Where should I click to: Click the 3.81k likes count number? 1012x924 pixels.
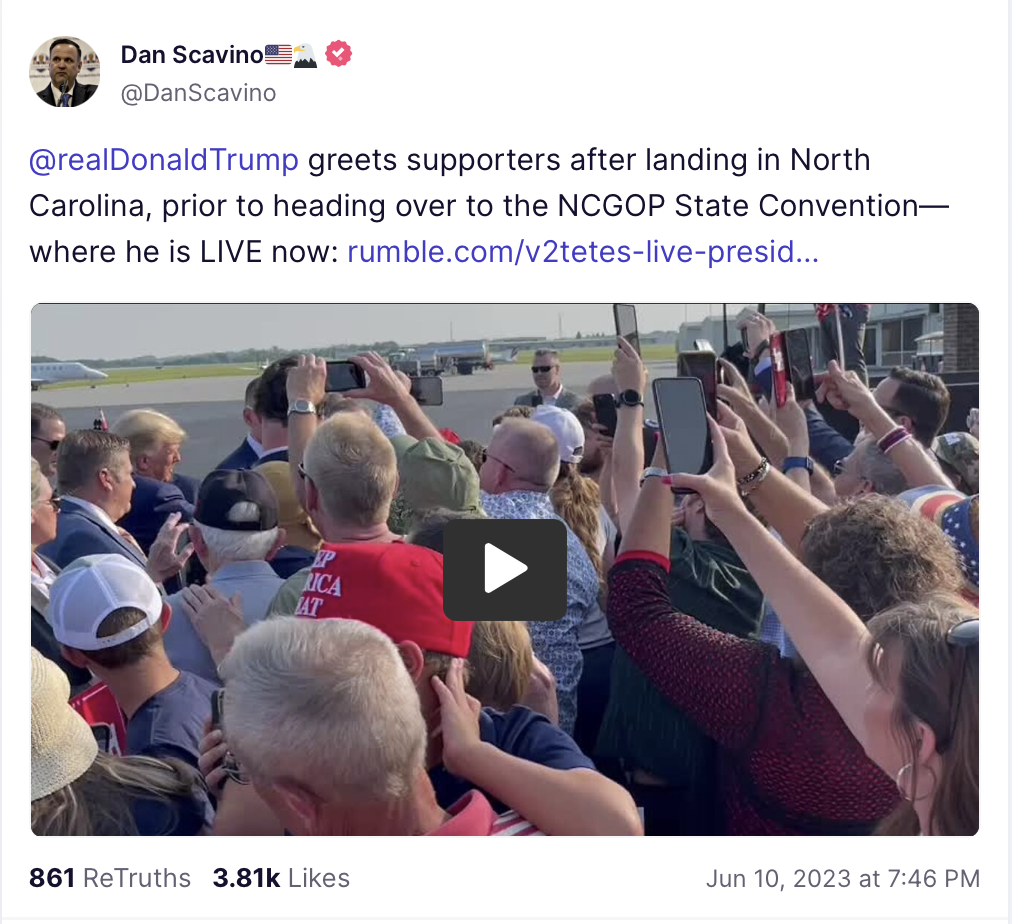click(x=247, y=878)
